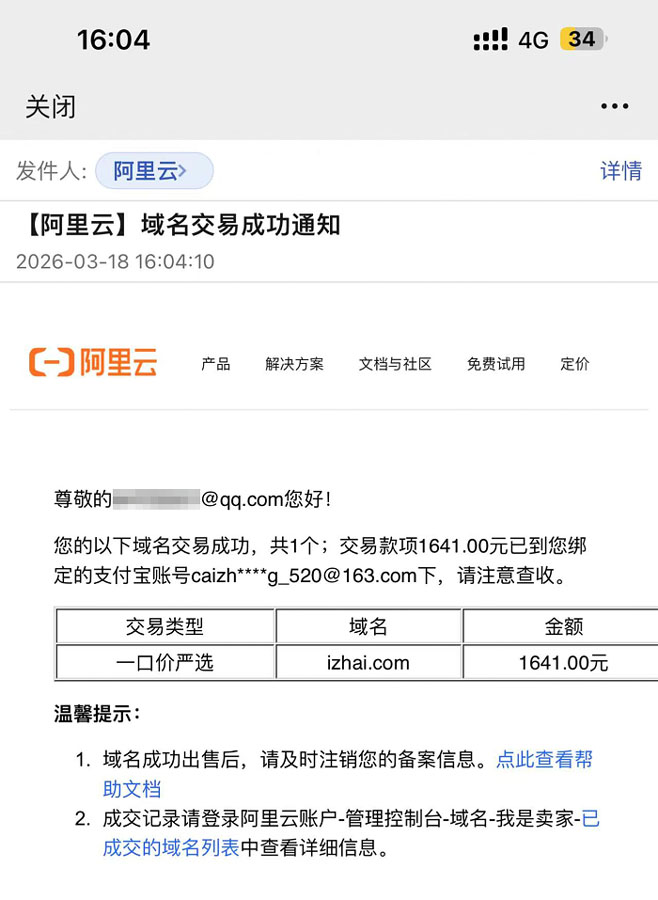Tap the battery indicator showing 34
The image size is (658, 900).
click(x=583, y=39)
